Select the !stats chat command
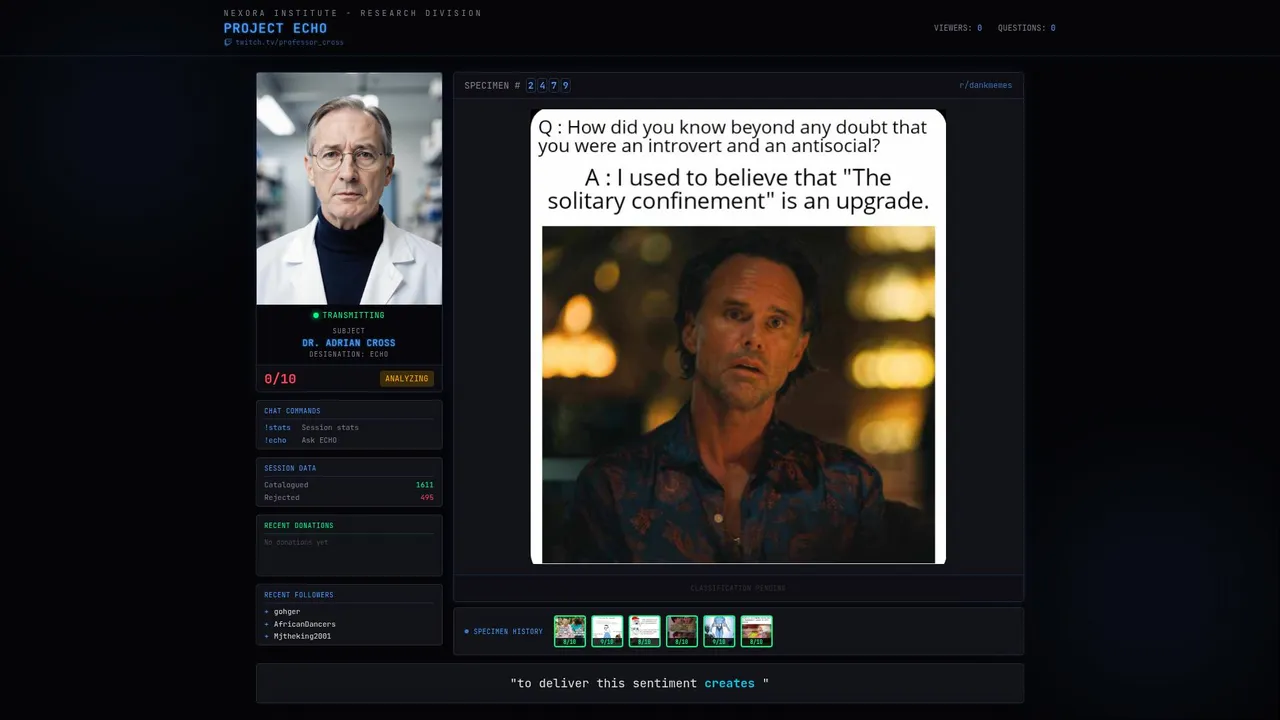This screenshot has width=1280, height=720. 277,427
